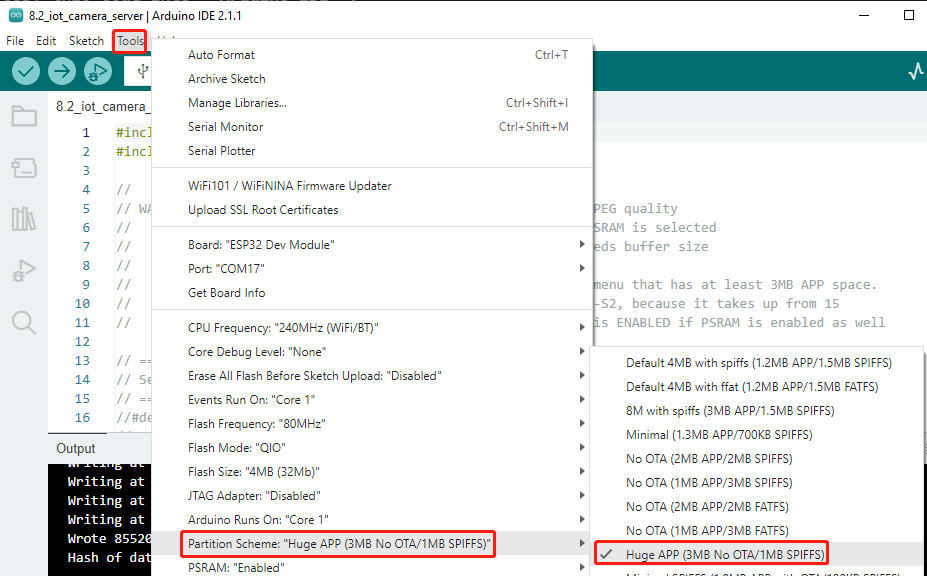Screen dimensions: 927x576
Task: Select Serial Plotter menu entry
Action: click(372, 151)
